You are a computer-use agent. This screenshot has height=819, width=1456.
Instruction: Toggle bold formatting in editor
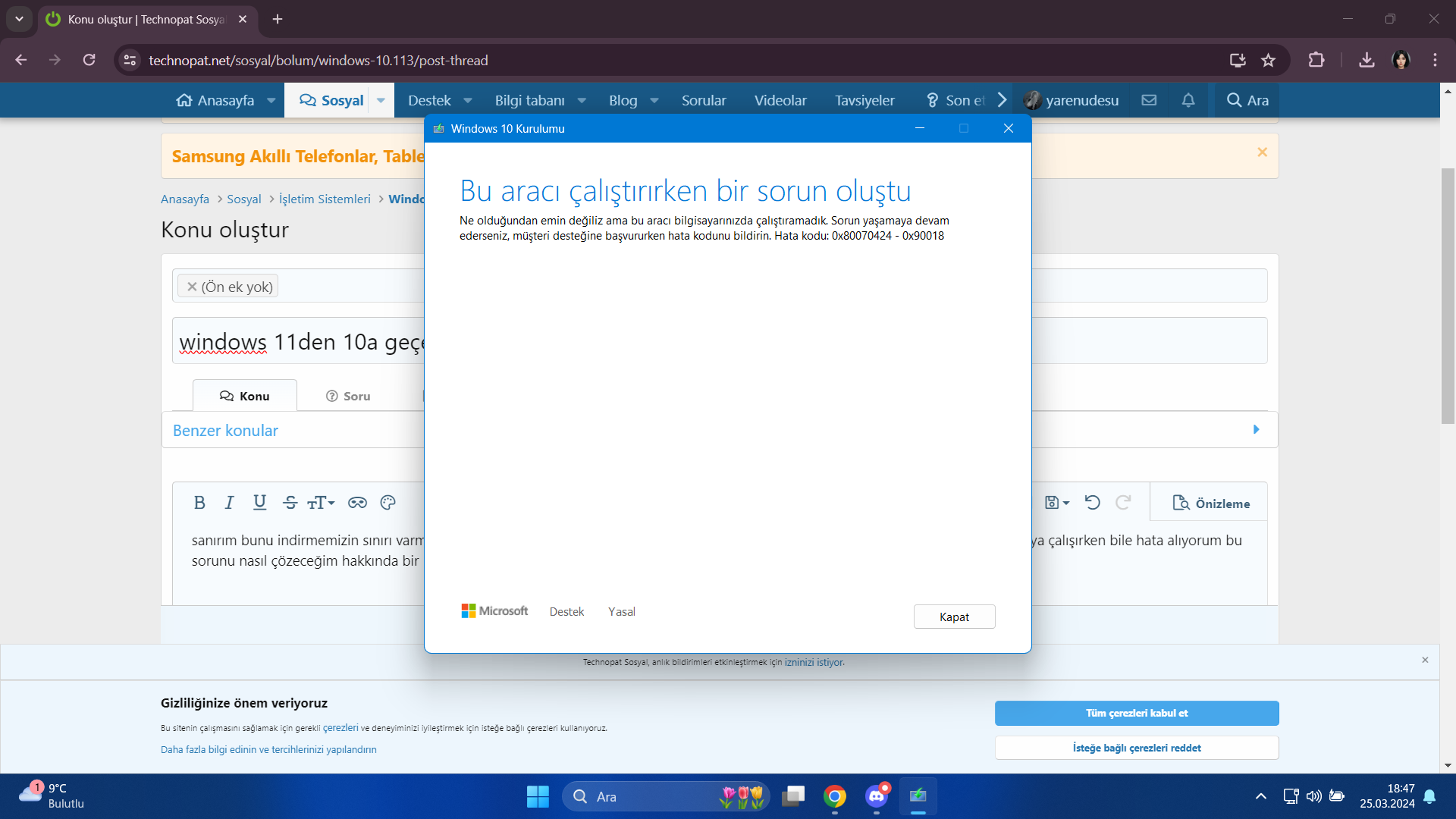click(199, 503)
